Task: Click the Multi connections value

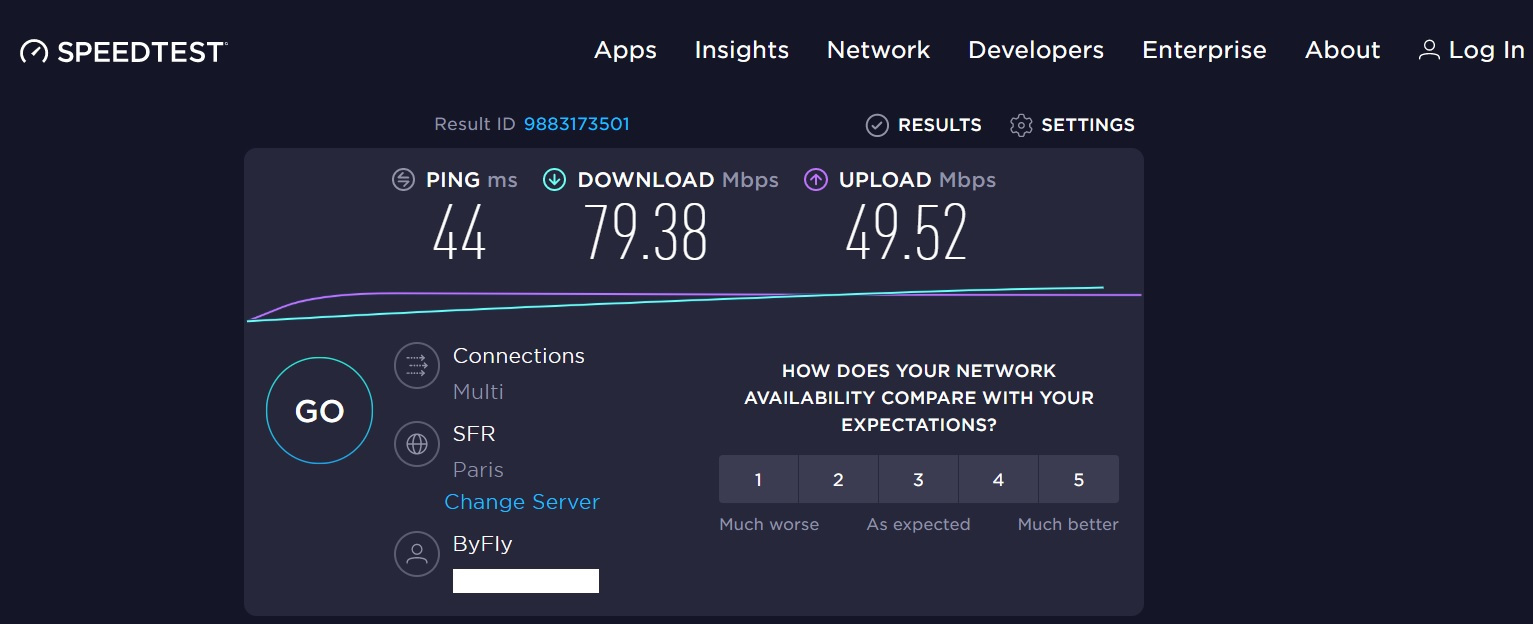Action: (478, 392)
